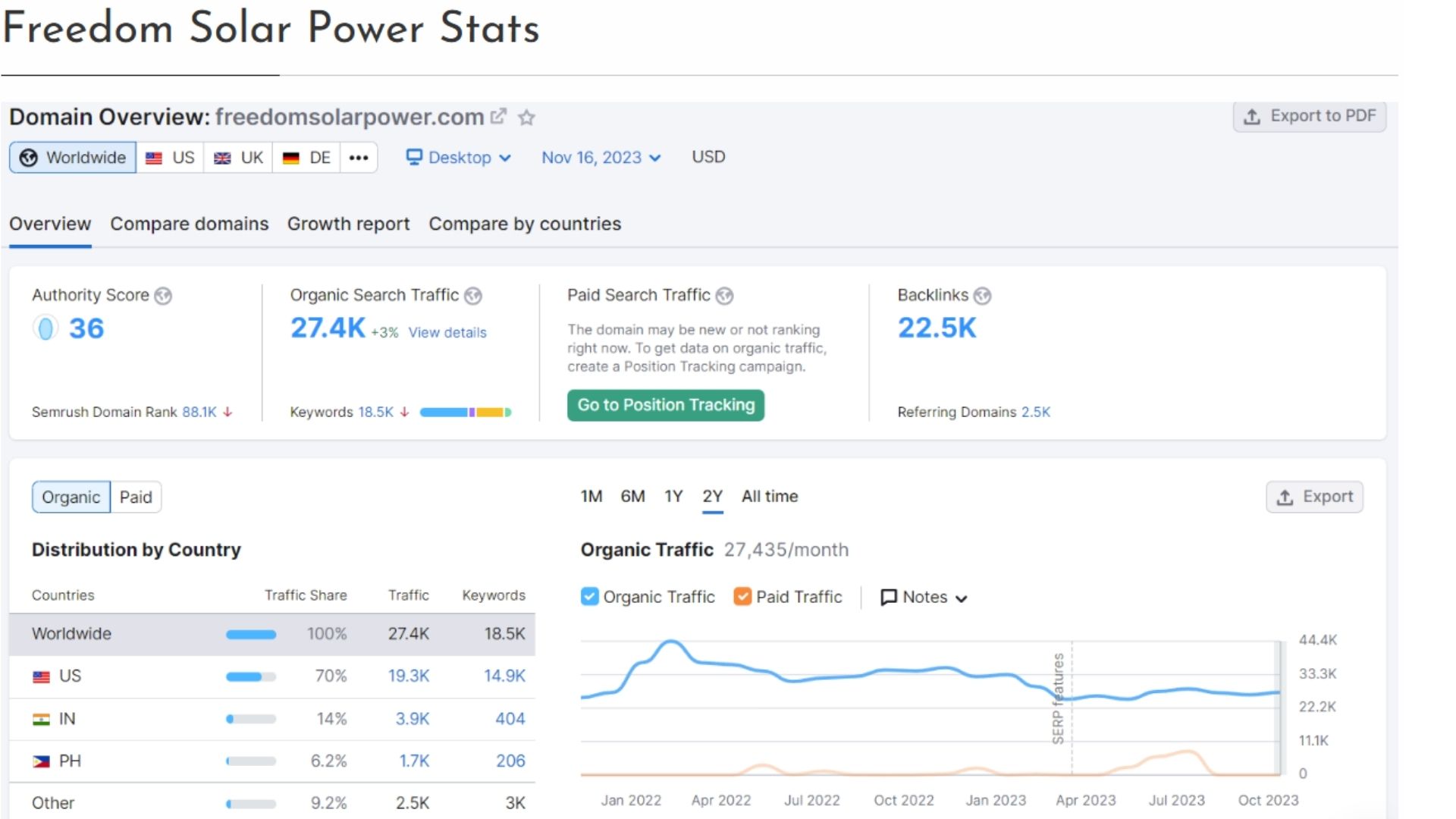Click the colored keywords distribution bar
Viewport: 1456px width, 819px height.
pyautogui.click(x=465, y=413)
